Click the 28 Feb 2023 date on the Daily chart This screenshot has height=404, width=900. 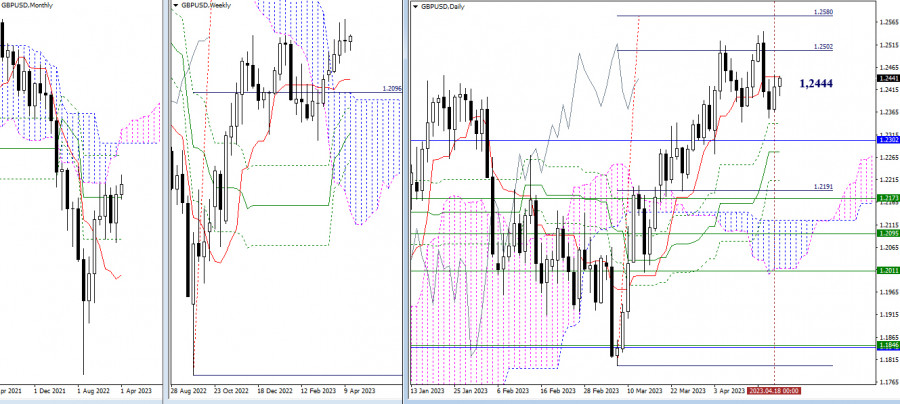click(604, 390)
